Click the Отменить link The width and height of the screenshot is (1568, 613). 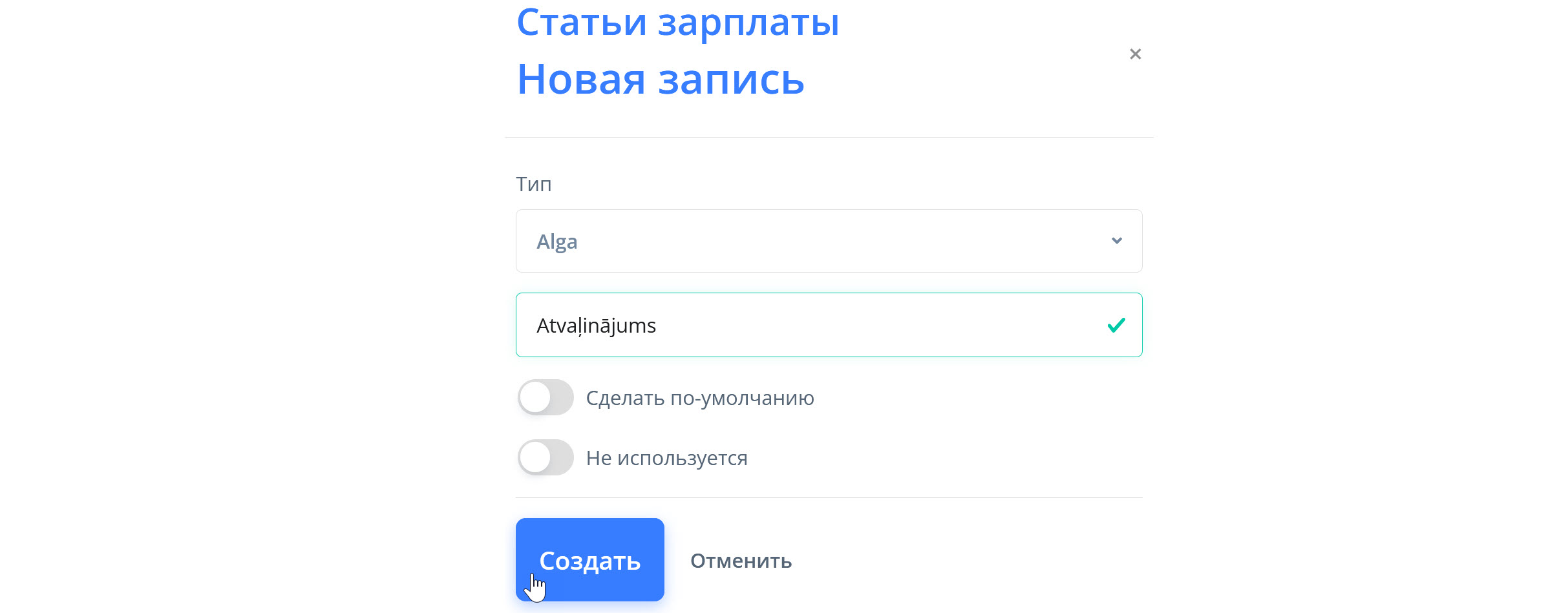[x=741, y=561]
